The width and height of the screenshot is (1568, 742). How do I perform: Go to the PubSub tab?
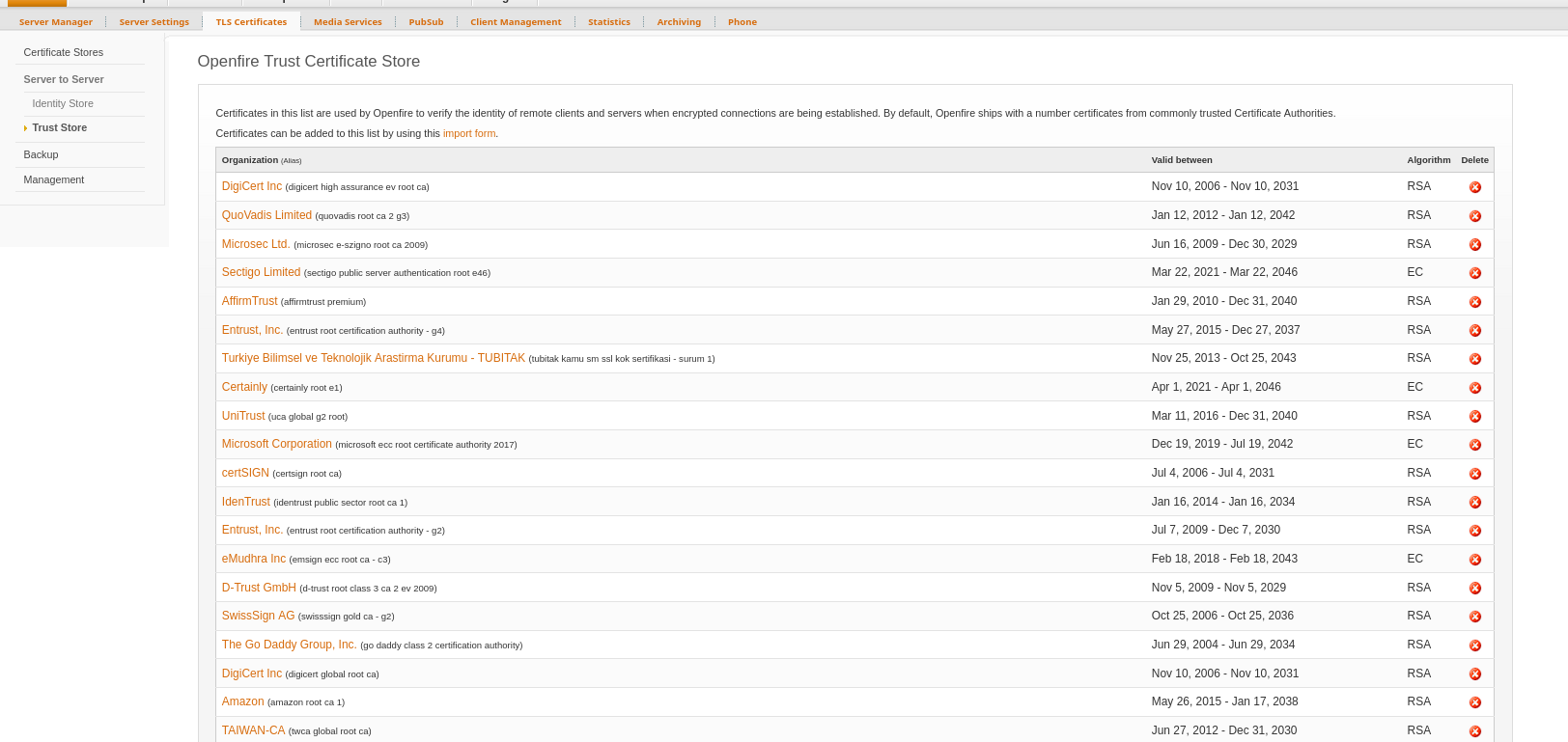[426, 22]
